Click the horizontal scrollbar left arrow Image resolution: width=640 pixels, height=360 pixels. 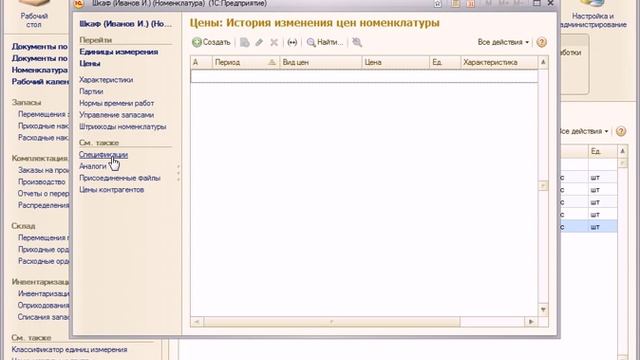pos(196,322)
